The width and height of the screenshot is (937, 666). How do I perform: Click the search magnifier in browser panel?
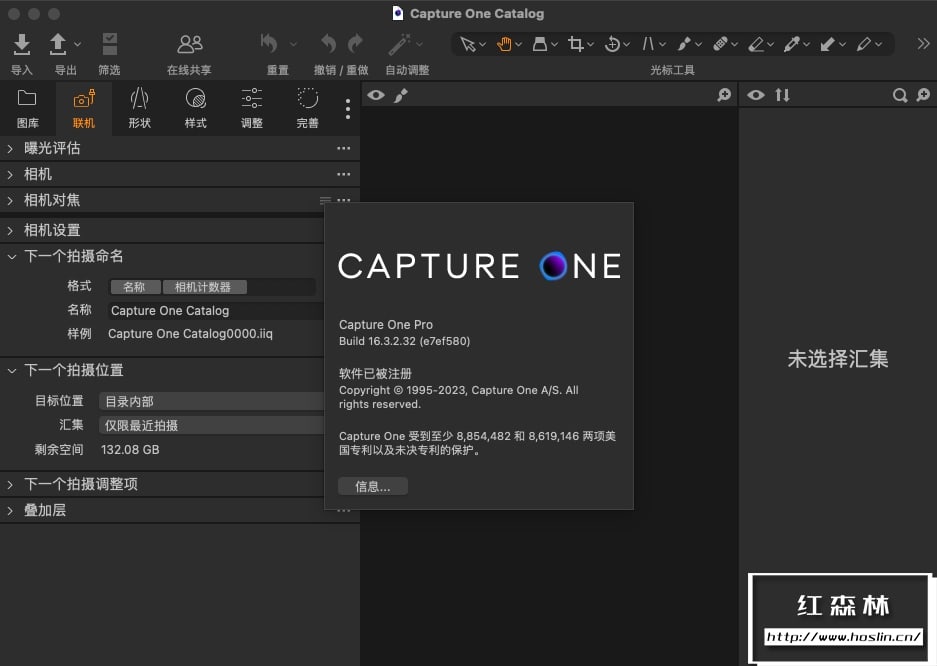(x=900, y=95)
